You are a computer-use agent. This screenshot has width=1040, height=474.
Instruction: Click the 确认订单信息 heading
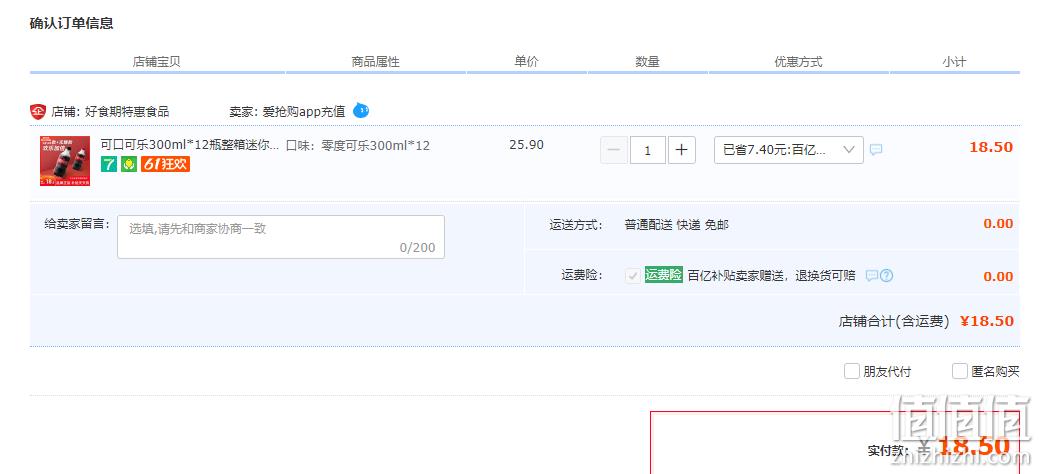[x=72, y=23]
